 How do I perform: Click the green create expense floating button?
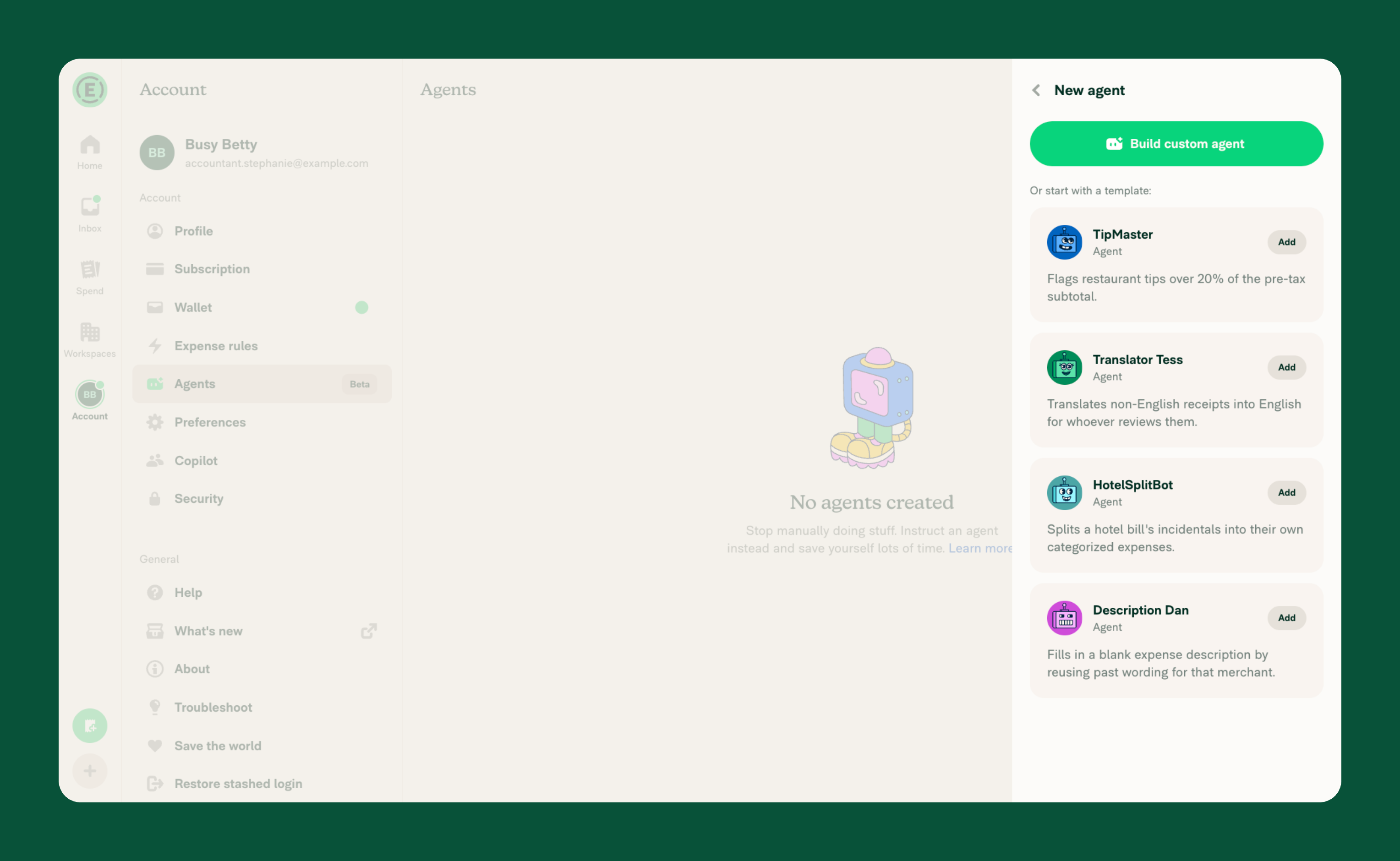(90, 725)
